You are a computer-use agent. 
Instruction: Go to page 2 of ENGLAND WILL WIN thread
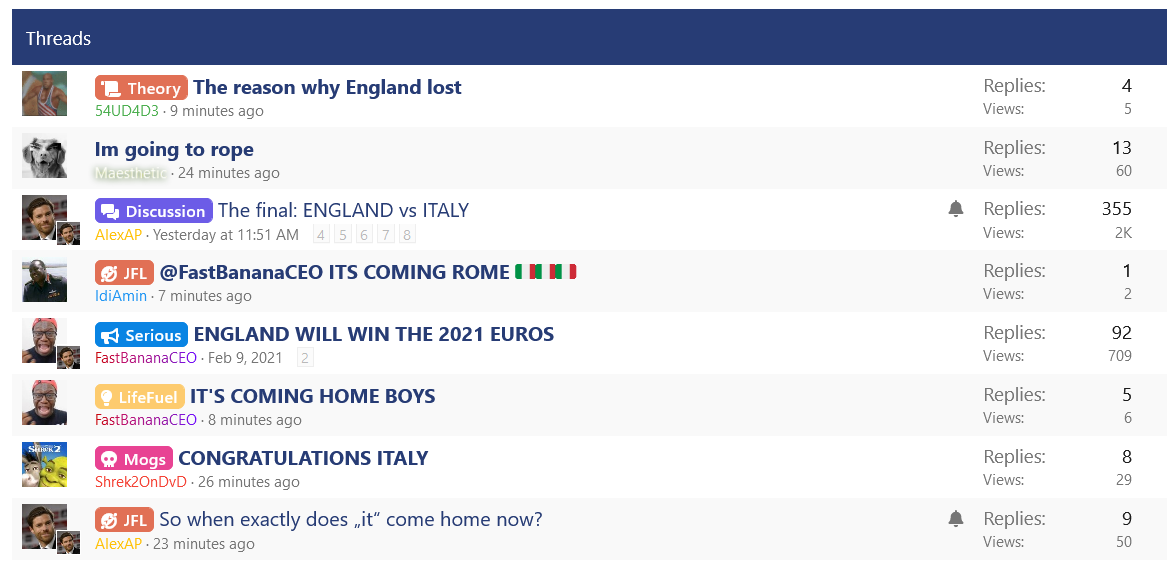(305, 358)
